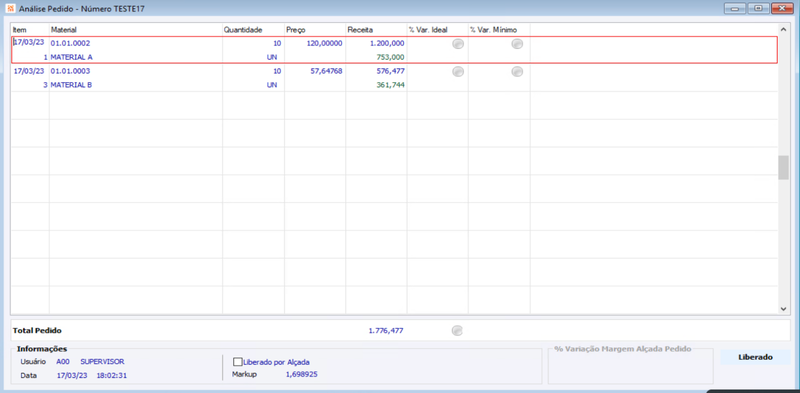Viewport: 800px width, 393px height.
Task: Click the % Var. Mínimo indicator for 01.01.0003
Action: click(x=517, y=72)
